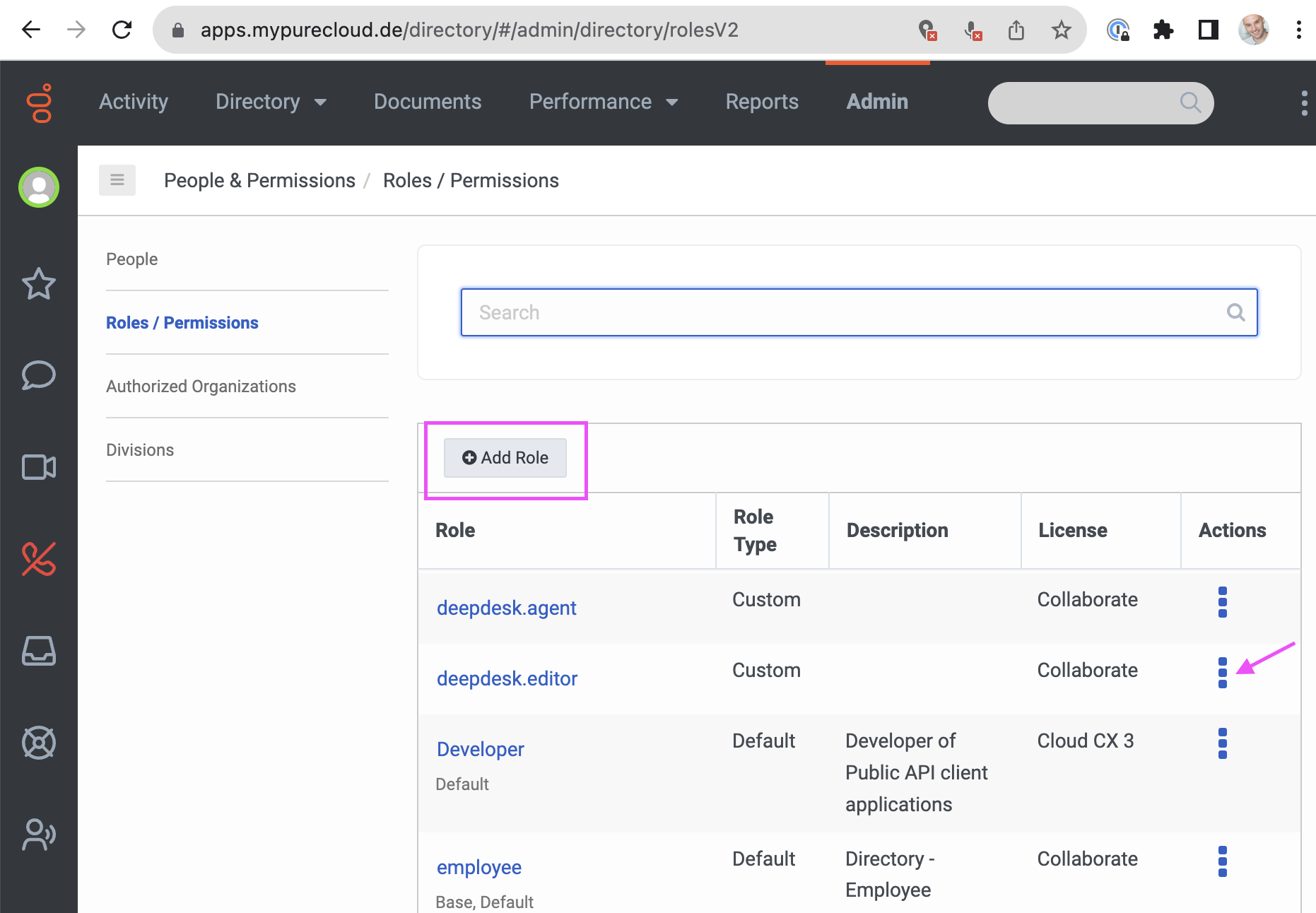Screen dimensions: 1316x913
Task: Select the Reports menu item
Action: click(x=761, y=102)
